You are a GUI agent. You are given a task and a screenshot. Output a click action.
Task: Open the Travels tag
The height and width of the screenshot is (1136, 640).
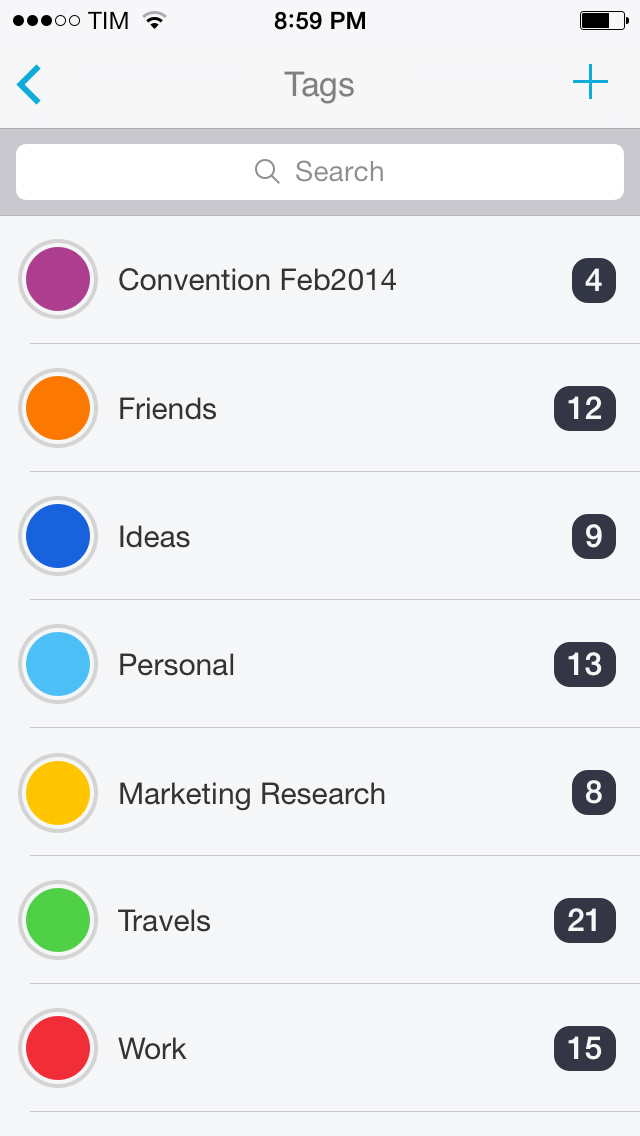point(165,921)
